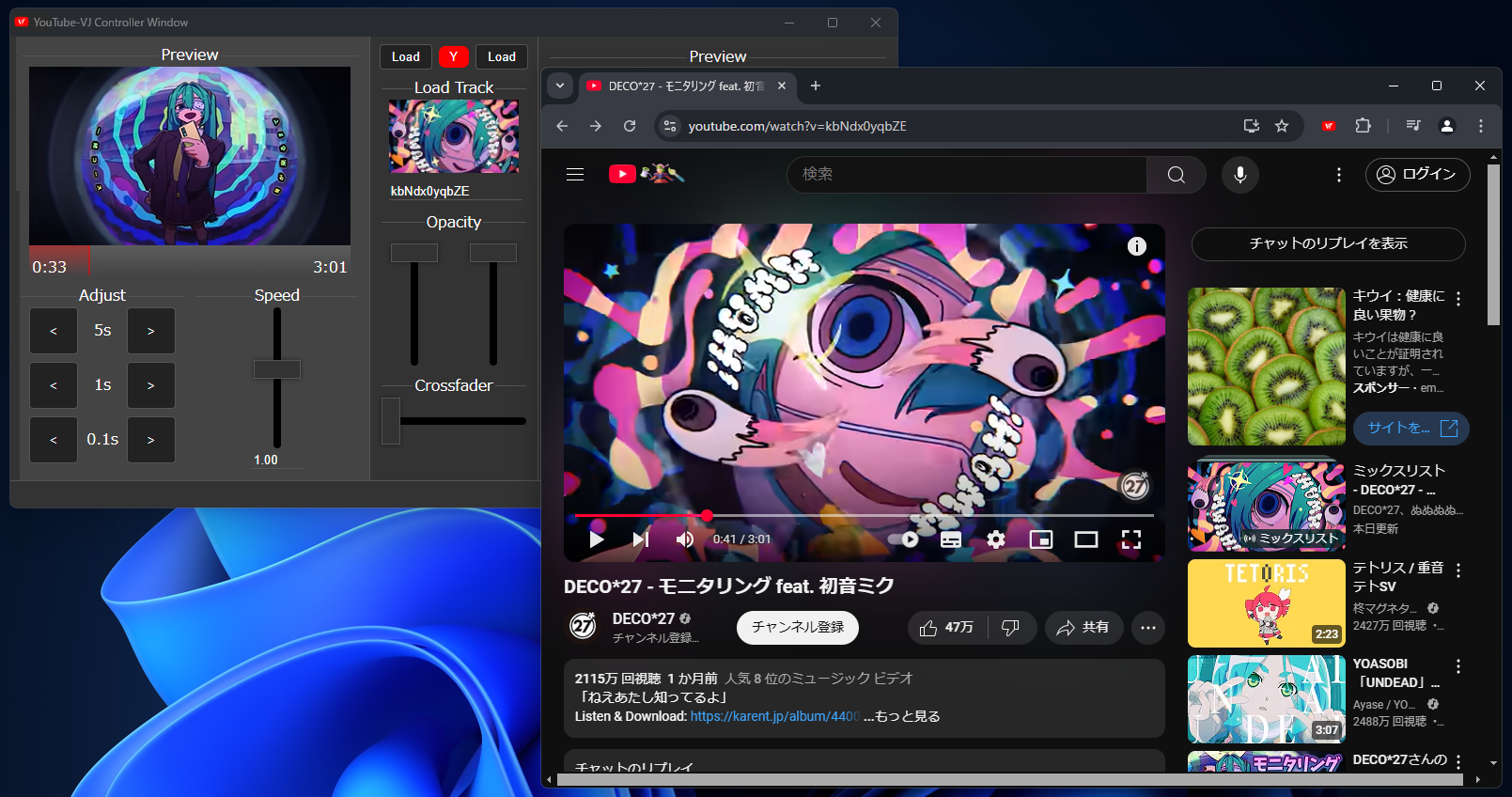Open a new browser tab

[816, 86]
